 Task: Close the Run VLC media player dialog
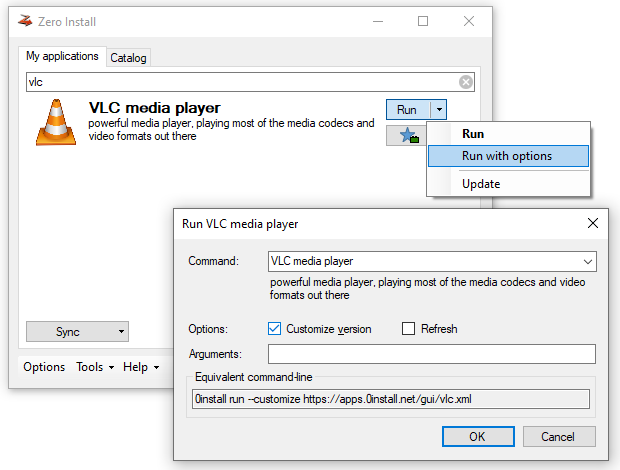tap(592, 223)
